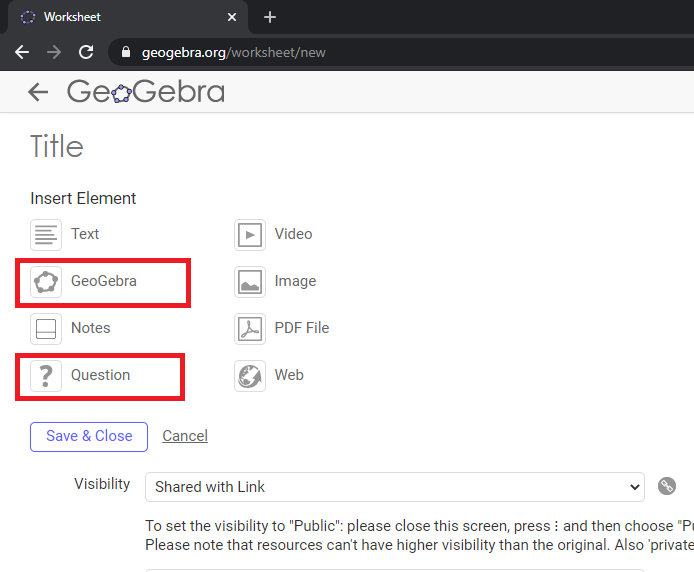Click the Insert Element heading
The width and height of the screenshot is (694, 572).
[x=83, y=198]
